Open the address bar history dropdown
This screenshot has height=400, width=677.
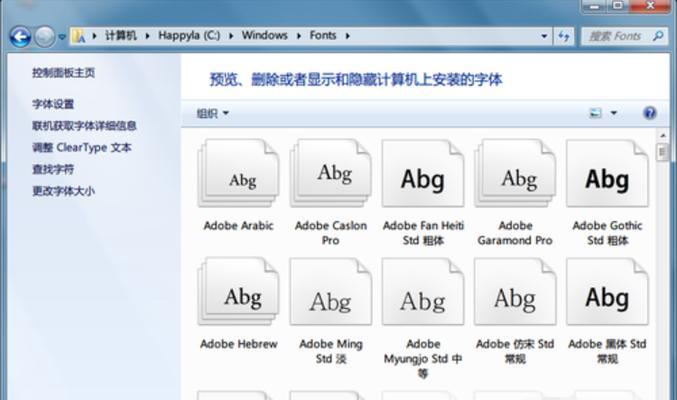(x=544, y=36)
